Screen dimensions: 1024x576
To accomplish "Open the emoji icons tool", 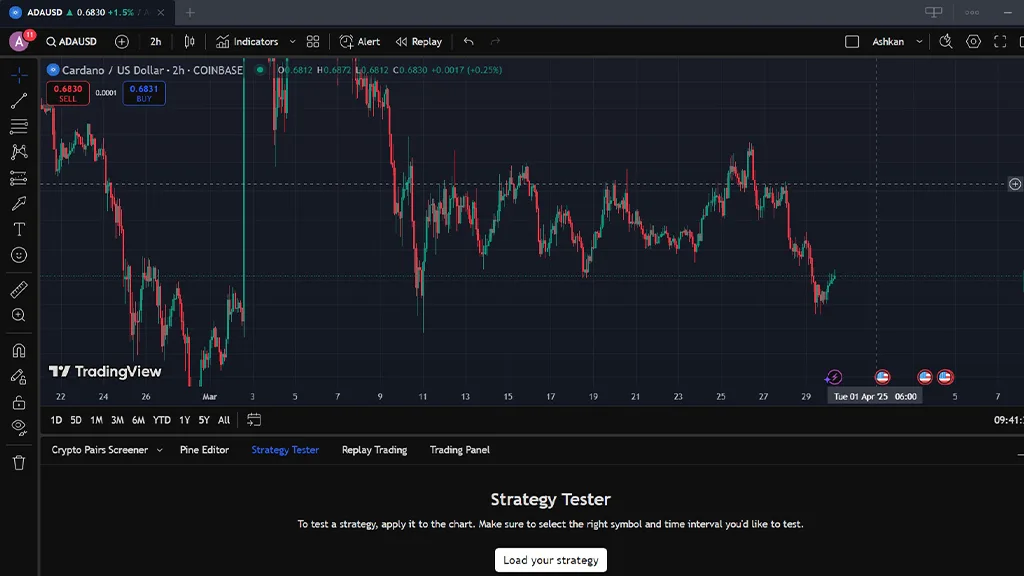I will [18, 255].
